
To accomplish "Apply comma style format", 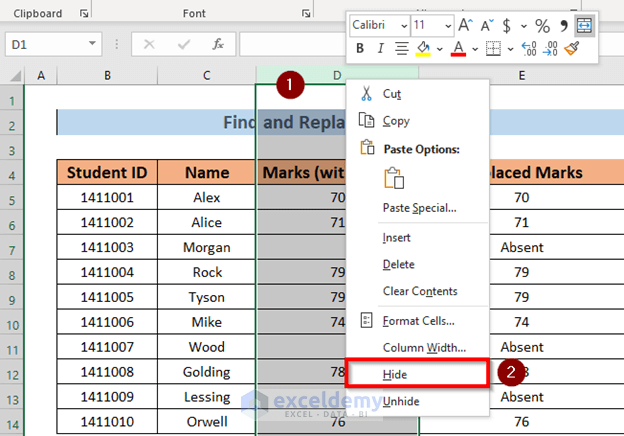I will 563,25.
